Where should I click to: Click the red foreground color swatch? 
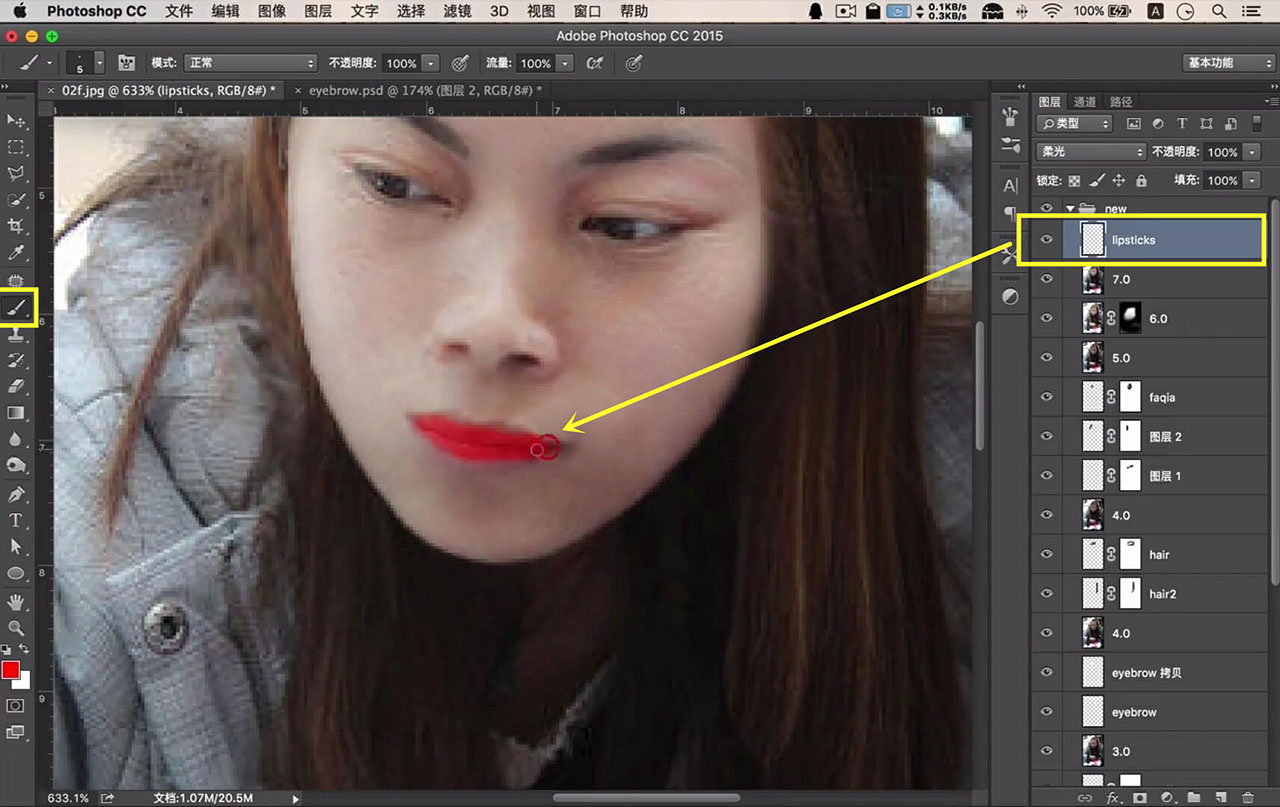click(x=11, y=670)
